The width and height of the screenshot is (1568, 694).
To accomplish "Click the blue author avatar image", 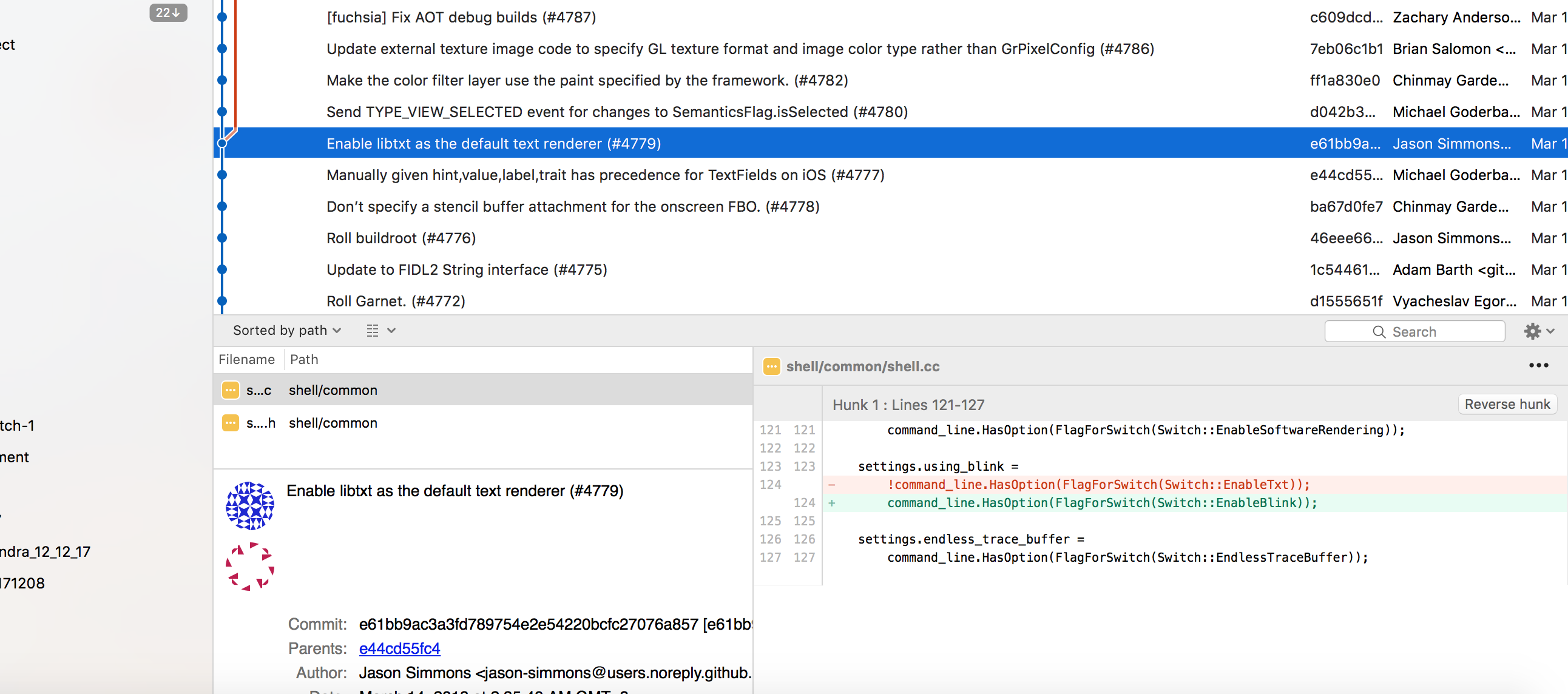I will tap(249, 505).
